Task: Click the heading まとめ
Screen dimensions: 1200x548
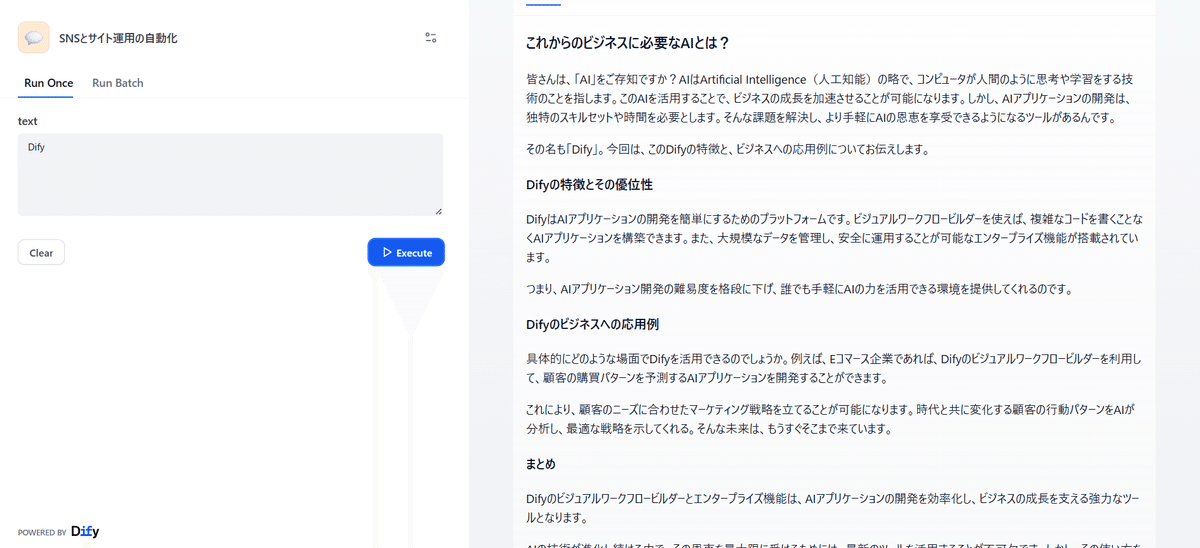Action: [541, 464]
